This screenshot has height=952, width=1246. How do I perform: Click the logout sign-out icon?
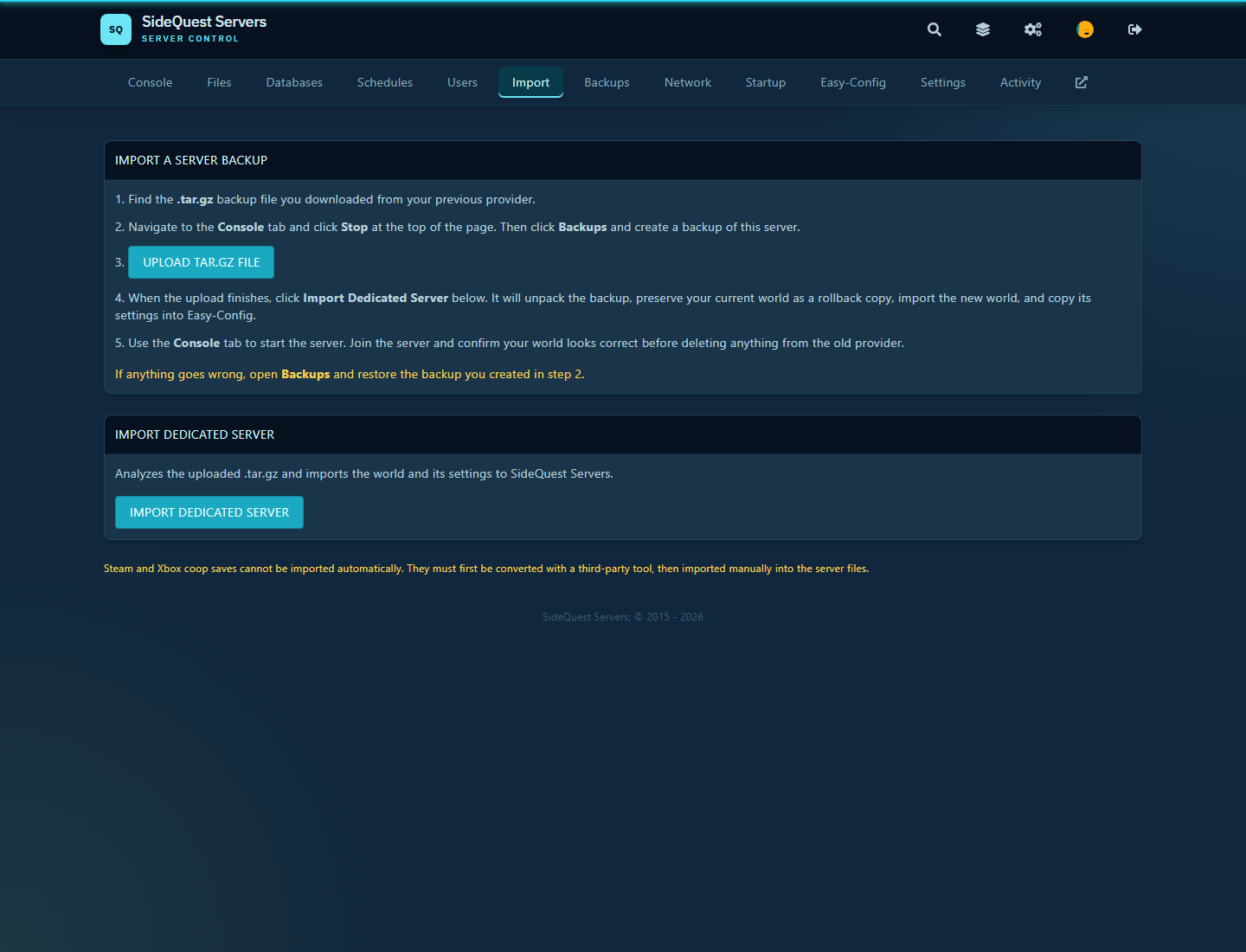[1135, 29]
